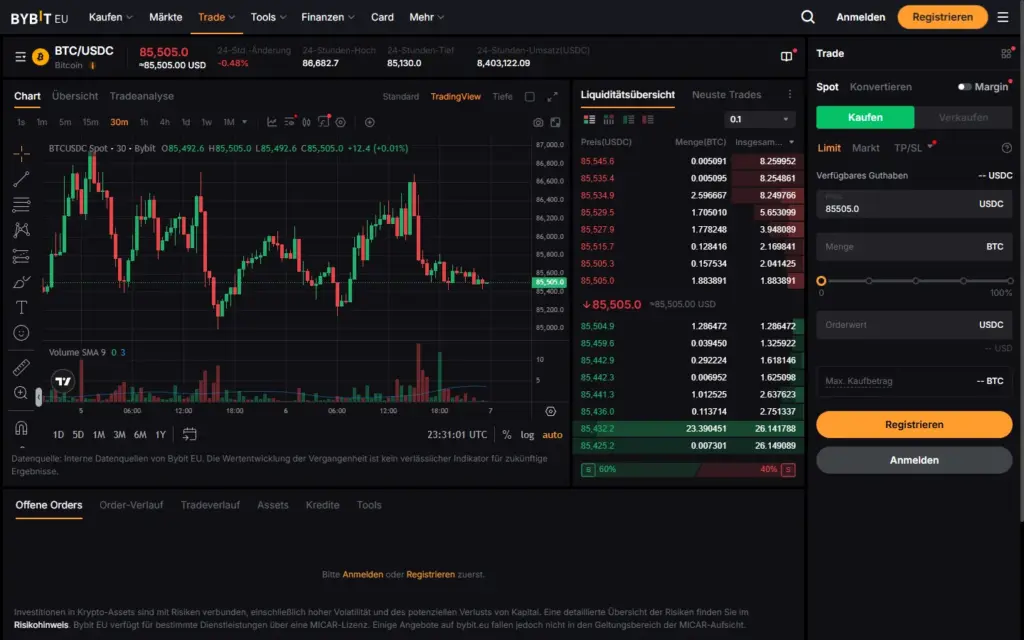The width and height of the screenshot is (1024, 640).
Task: Click the Bitcoin coin logo
Action: click(40, 57)
